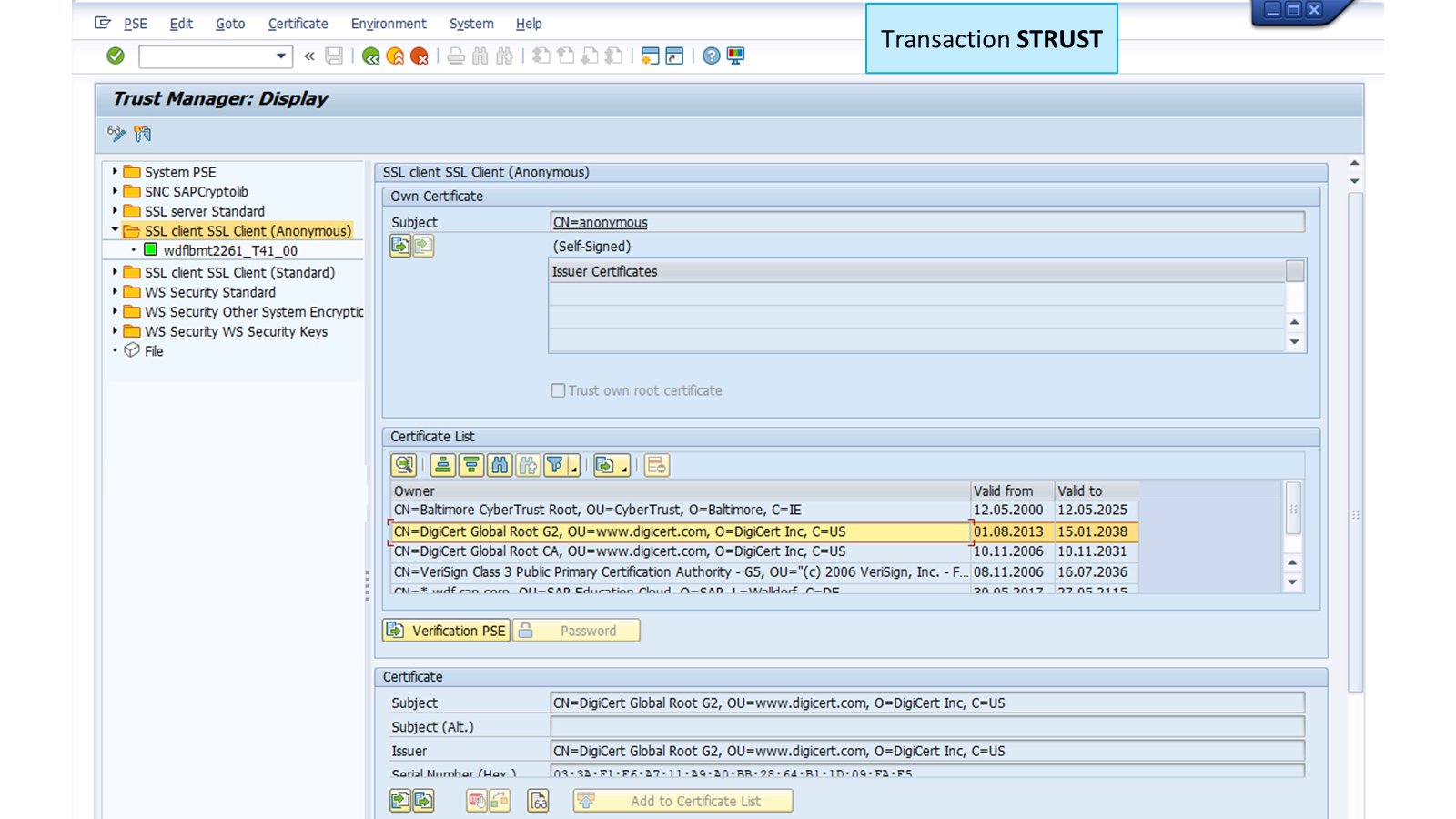Collapse the SSL client SSL Client (Anonymous) node
This screenshot has width=1456, height=819.
[116, 230]
